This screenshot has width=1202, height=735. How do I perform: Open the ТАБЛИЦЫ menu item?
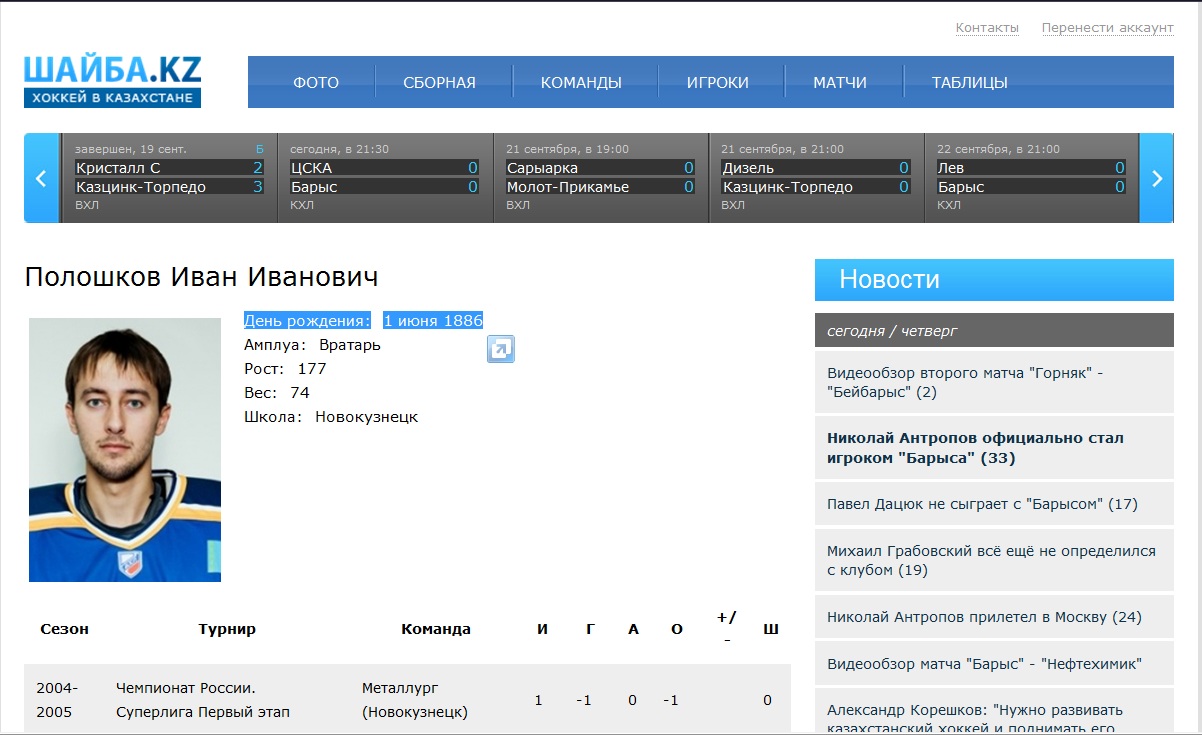tap(969, 83)
